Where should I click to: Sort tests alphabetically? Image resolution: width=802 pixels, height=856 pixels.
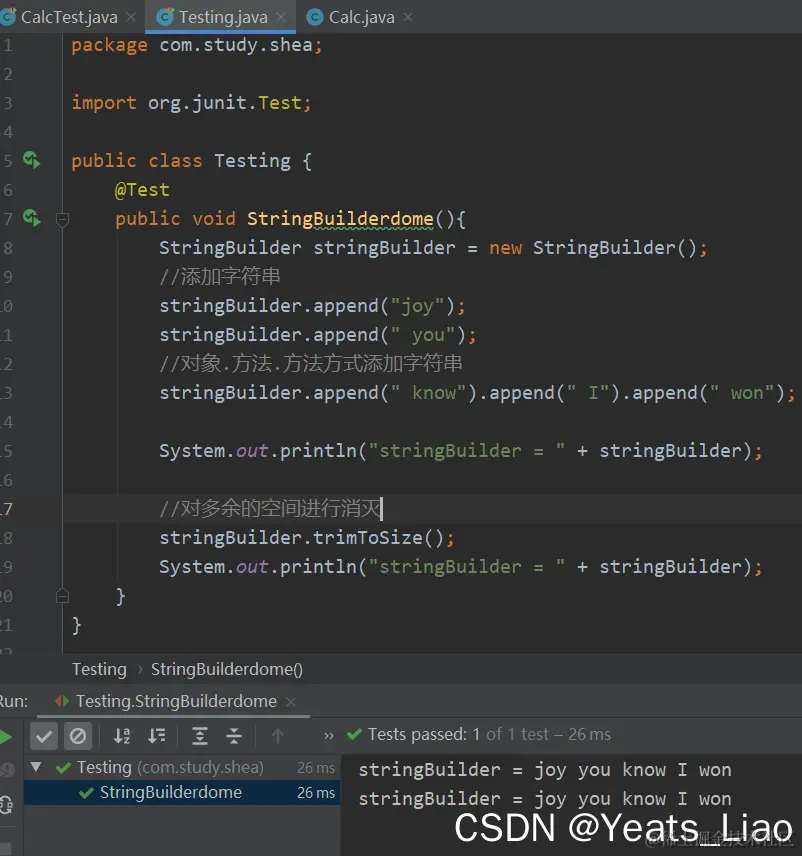point(122,736)
